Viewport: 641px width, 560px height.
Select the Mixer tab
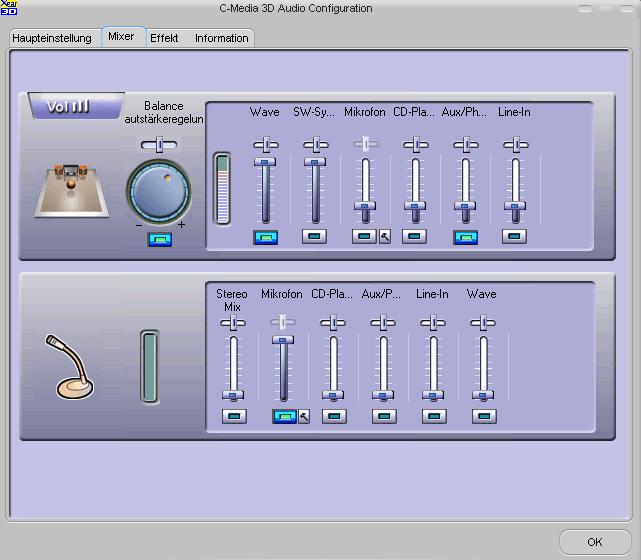click(x=121, y=36)
